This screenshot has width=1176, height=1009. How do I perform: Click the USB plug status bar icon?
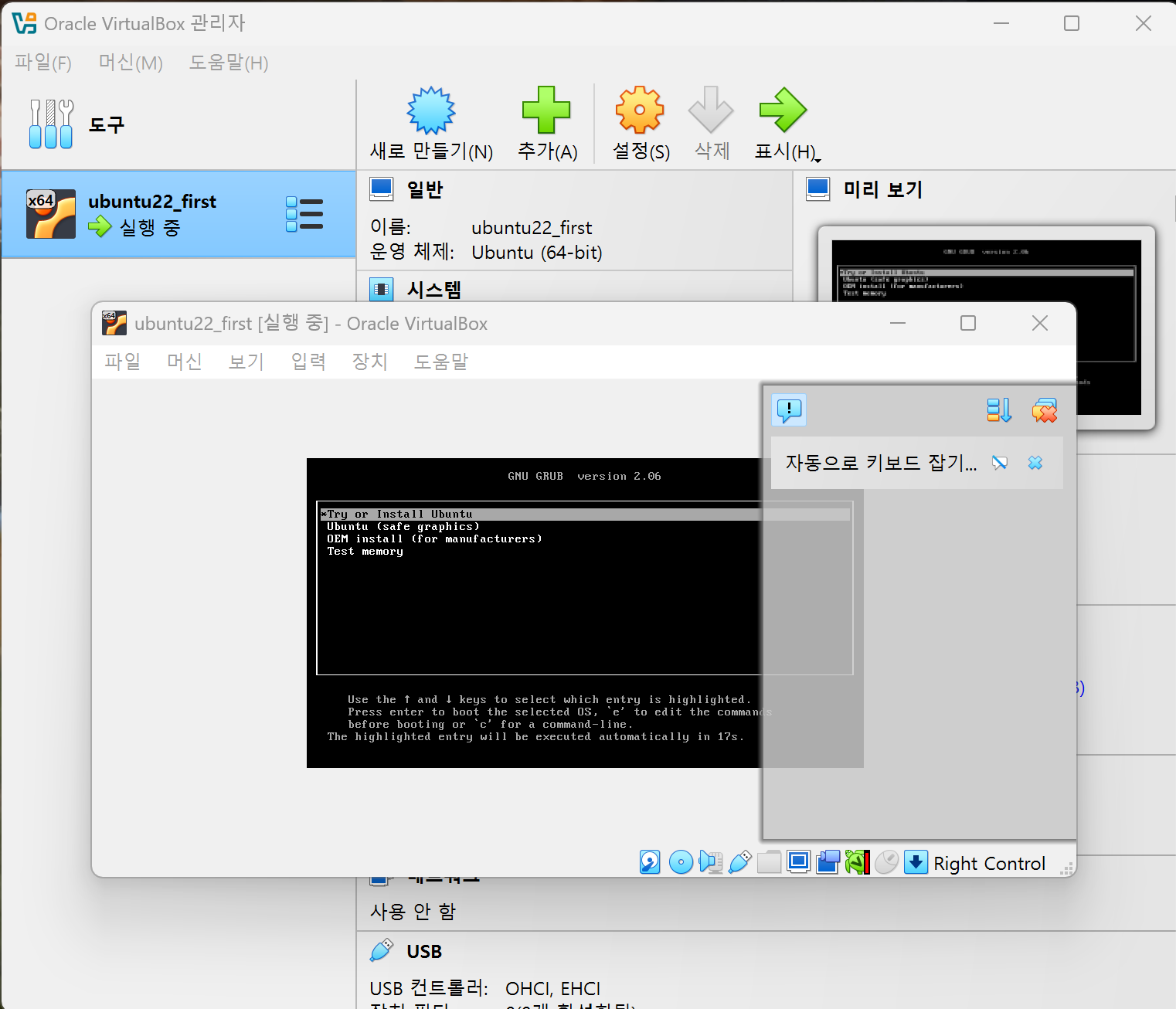pyautogui.click(x=739, y=862)
